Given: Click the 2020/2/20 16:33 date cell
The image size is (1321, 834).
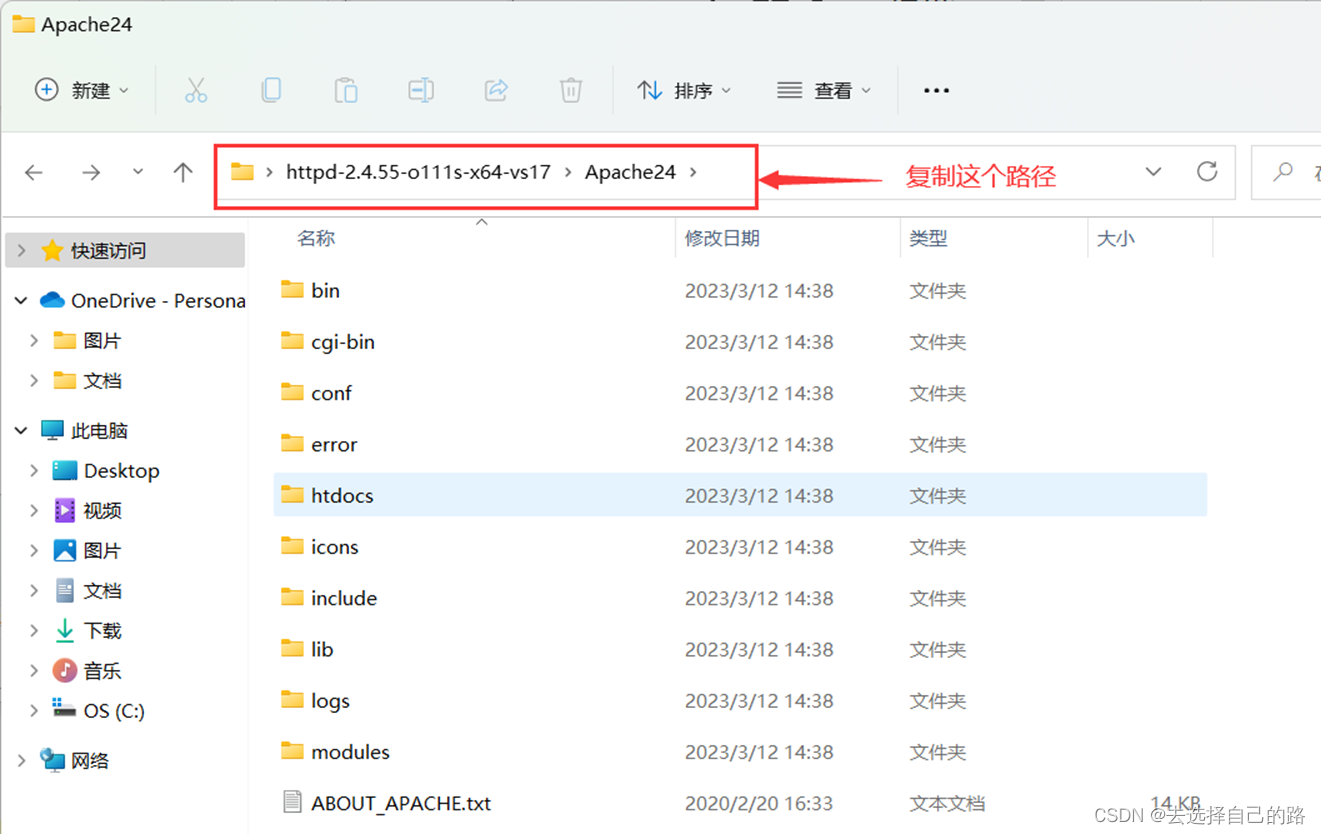Looking at the screenshot, I should (758, 803).
